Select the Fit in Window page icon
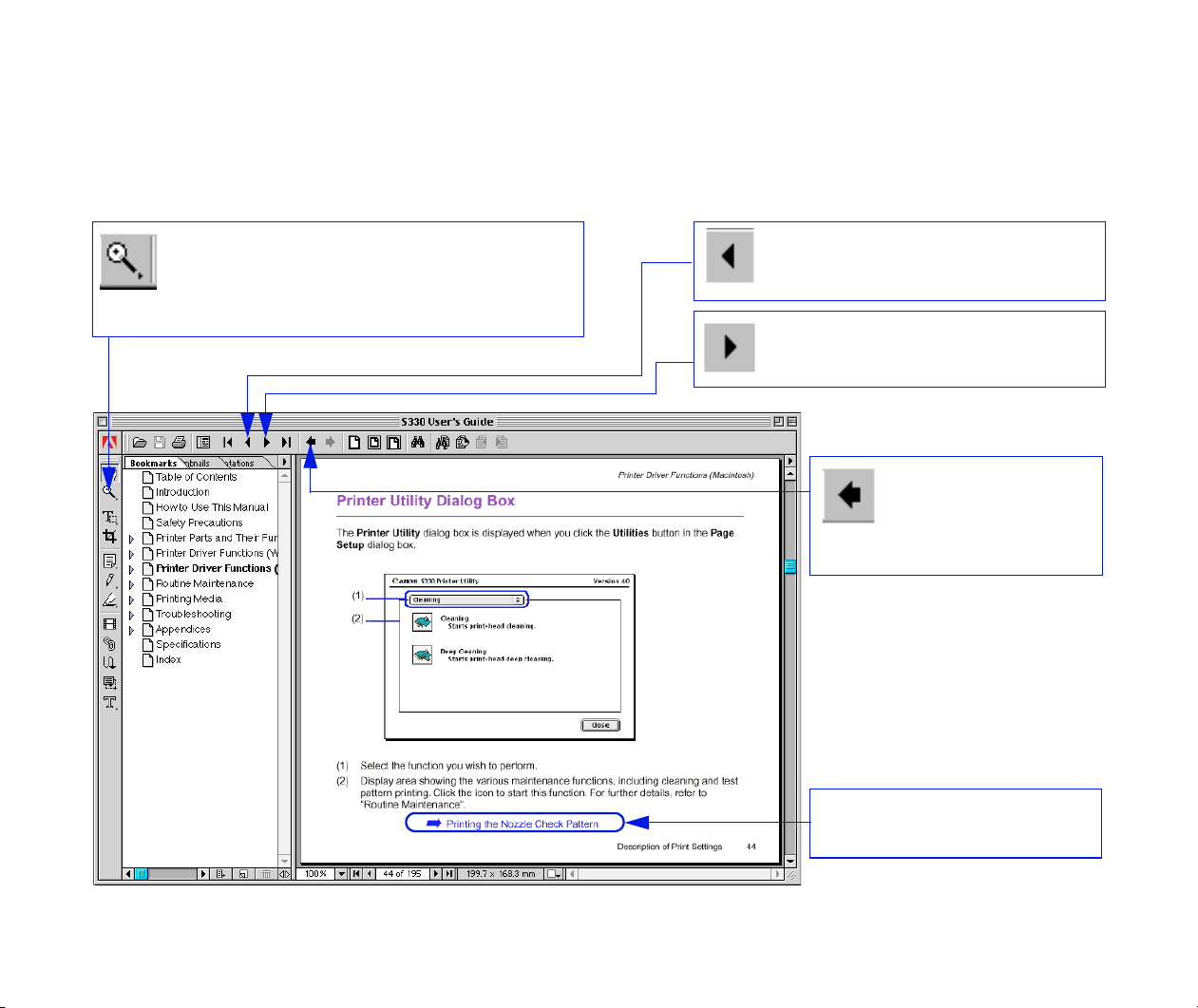 tap(373, 442)
